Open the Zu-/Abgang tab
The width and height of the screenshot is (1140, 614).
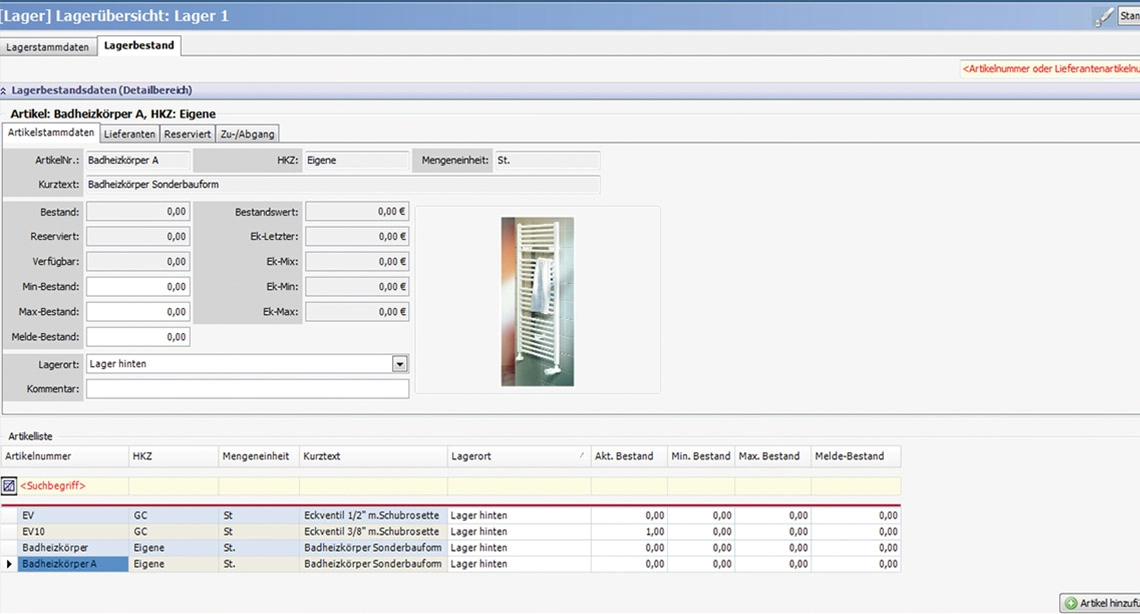[247, 134]
